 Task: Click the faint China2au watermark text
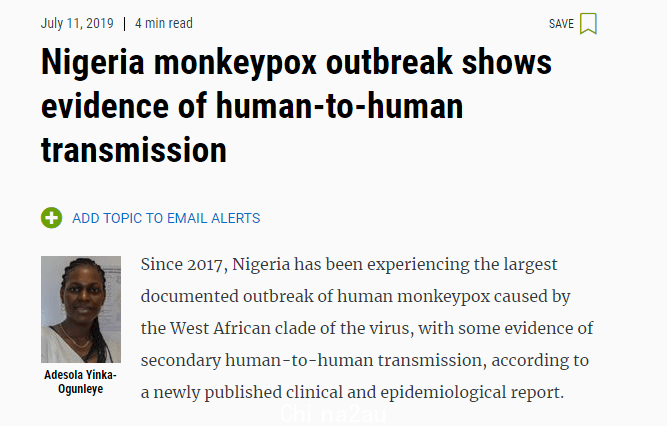pyautogui.click(x=334, y=414)
